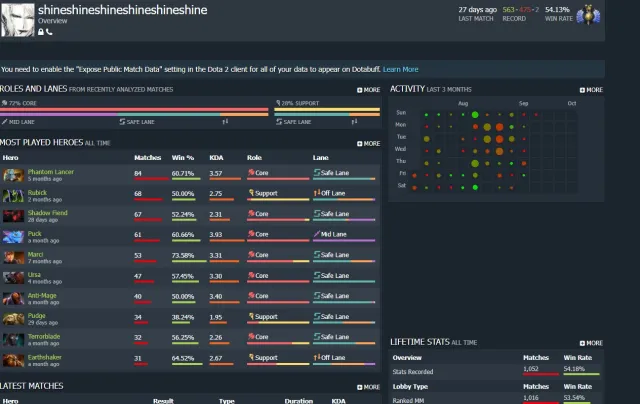Expand MORE for Roles and Lanes
Screen dimensions: 640x404
369,90
